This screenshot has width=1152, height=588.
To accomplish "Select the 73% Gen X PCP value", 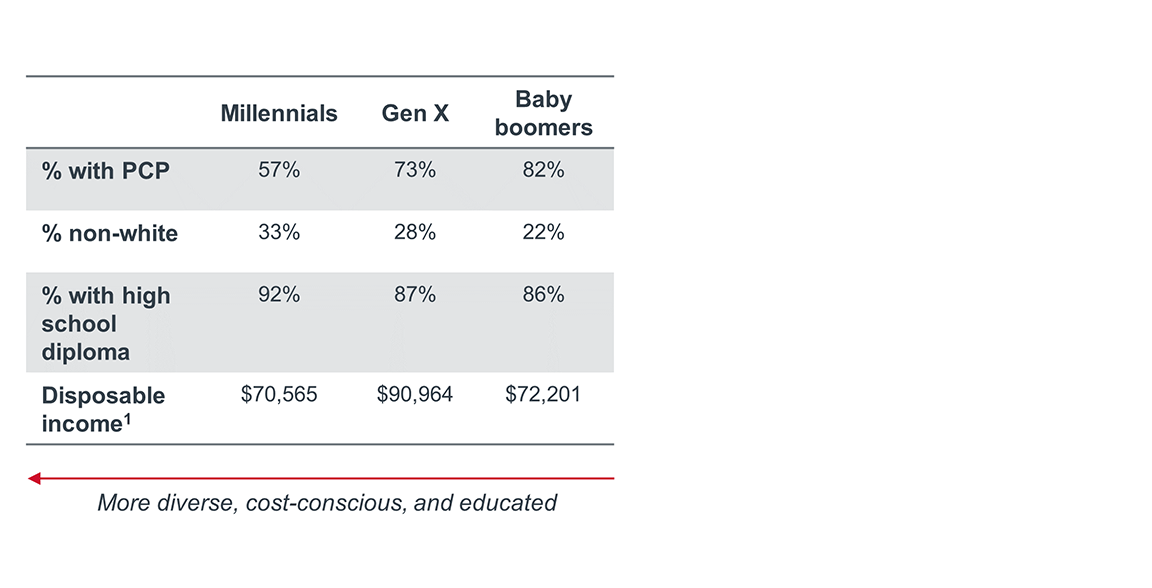I will pos(415,171).
